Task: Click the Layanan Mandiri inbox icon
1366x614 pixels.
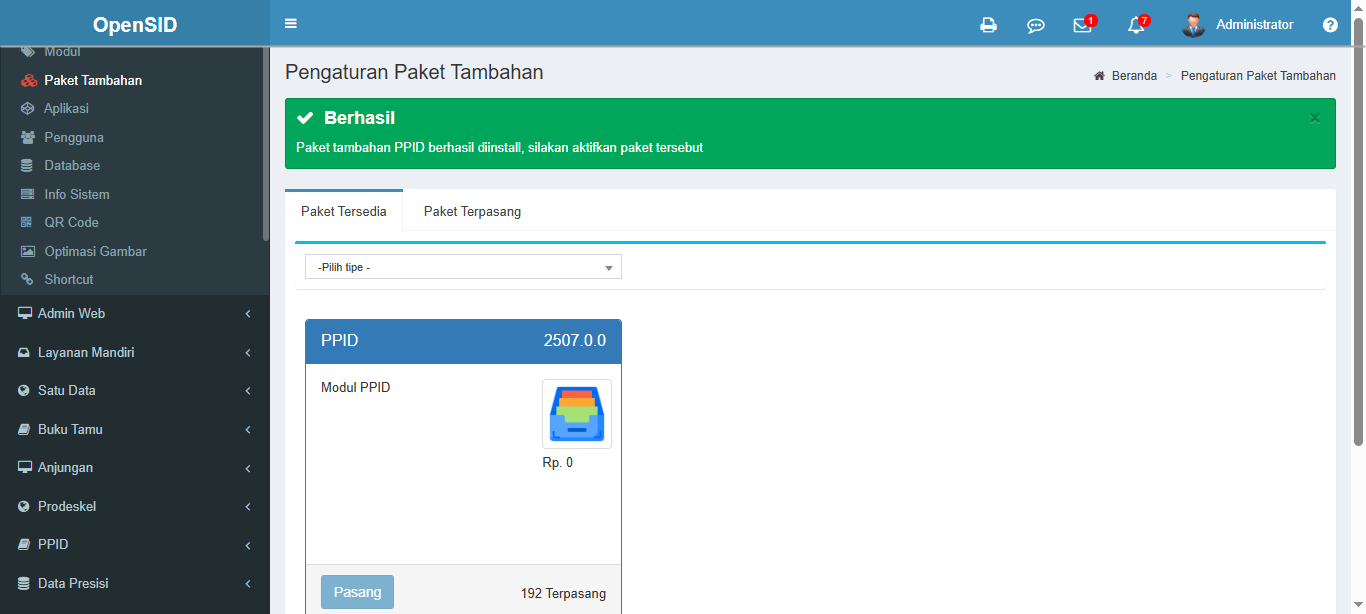Action: [25, 353]
